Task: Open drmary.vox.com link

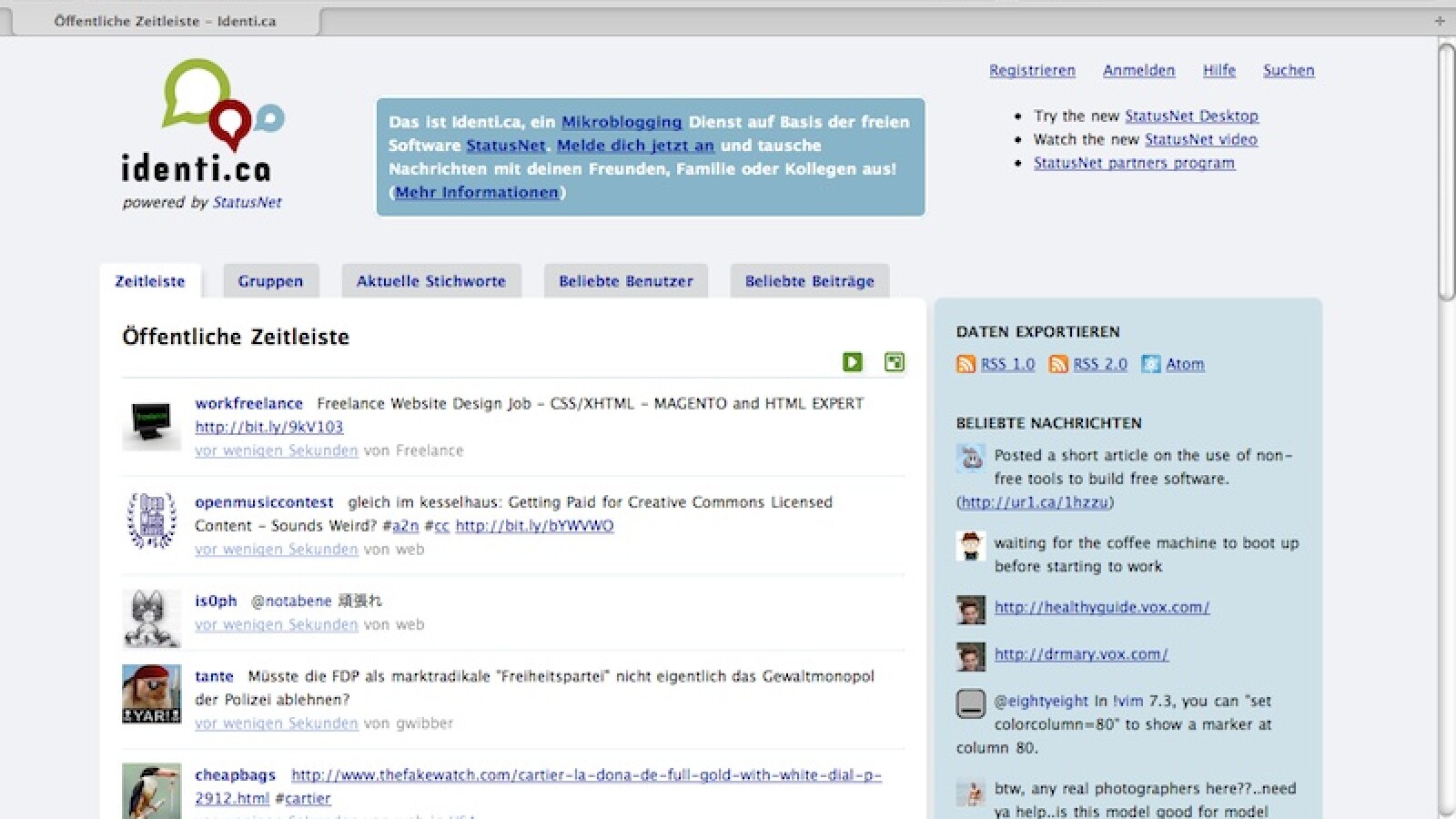Action: click(1081, 654)
